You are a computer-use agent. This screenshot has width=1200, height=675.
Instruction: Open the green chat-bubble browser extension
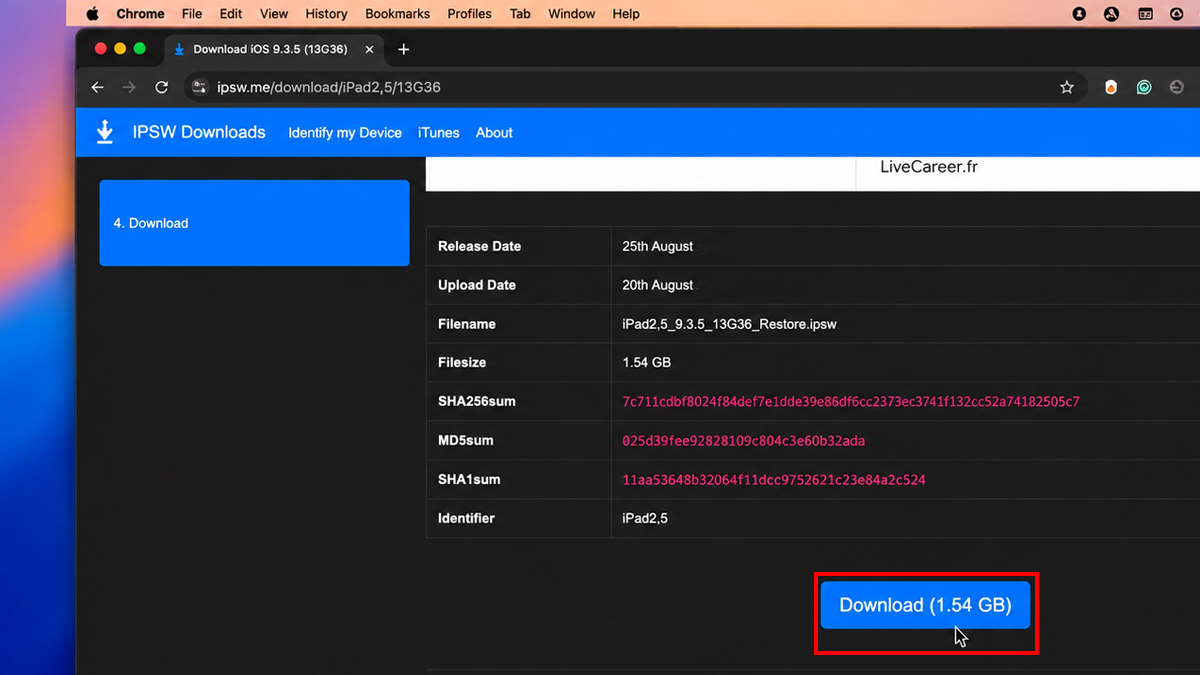(x=1144, y=87)
